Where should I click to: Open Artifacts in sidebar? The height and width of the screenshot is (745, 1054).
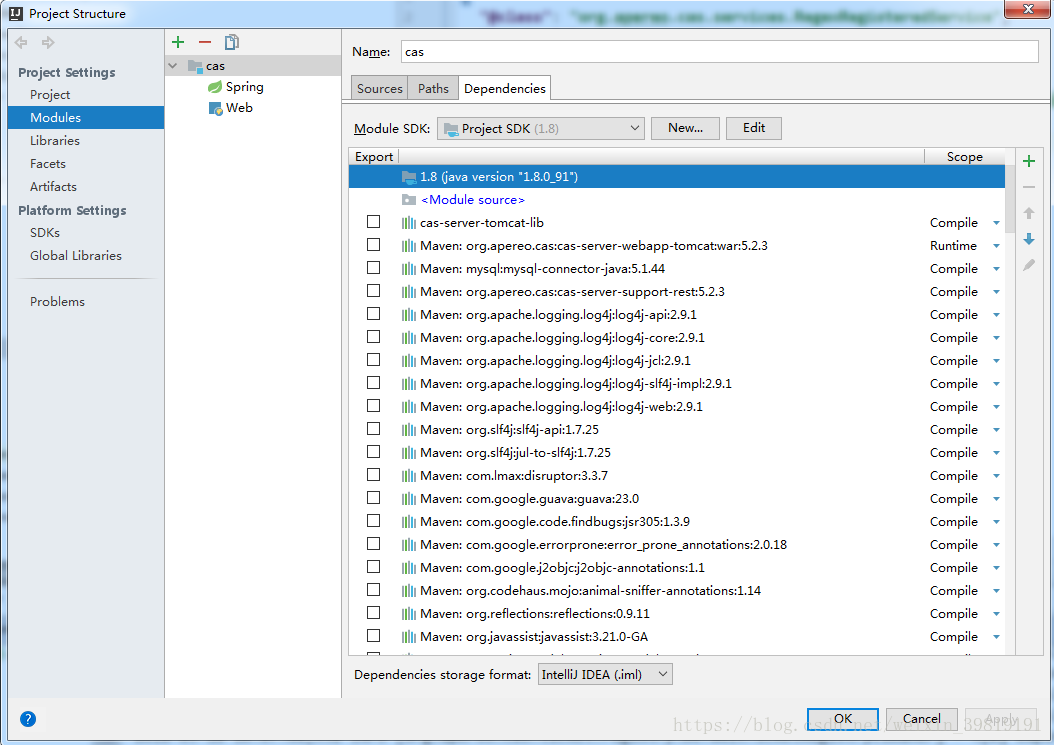coord(53,187)
